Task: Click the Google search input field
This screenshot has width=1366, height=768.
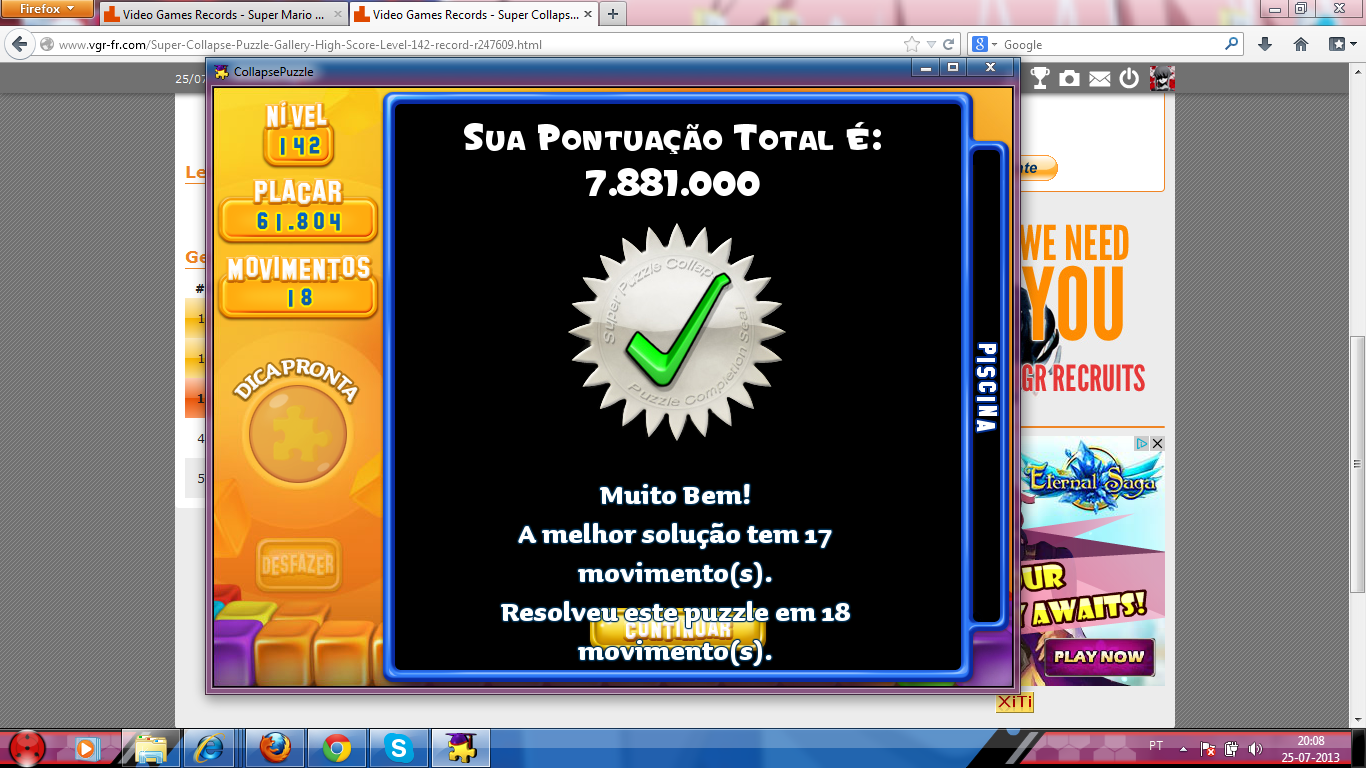Action: click(1110, 44)
